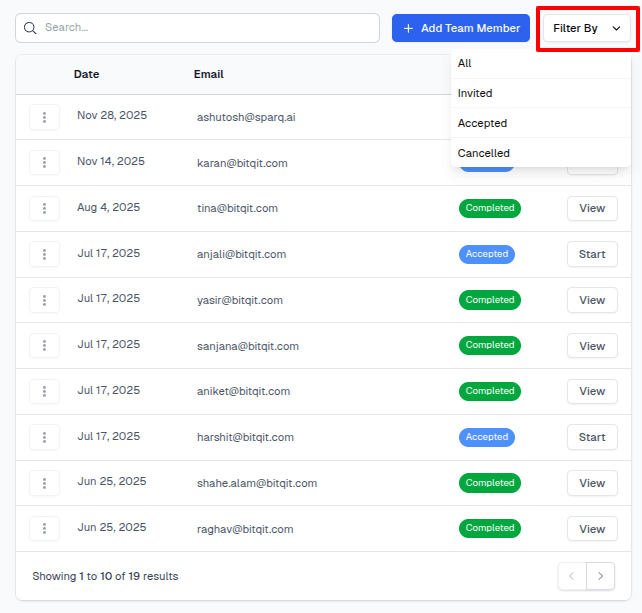Choose Accepted filter option
Screen dimensions: 642x613
pos(540,123)
